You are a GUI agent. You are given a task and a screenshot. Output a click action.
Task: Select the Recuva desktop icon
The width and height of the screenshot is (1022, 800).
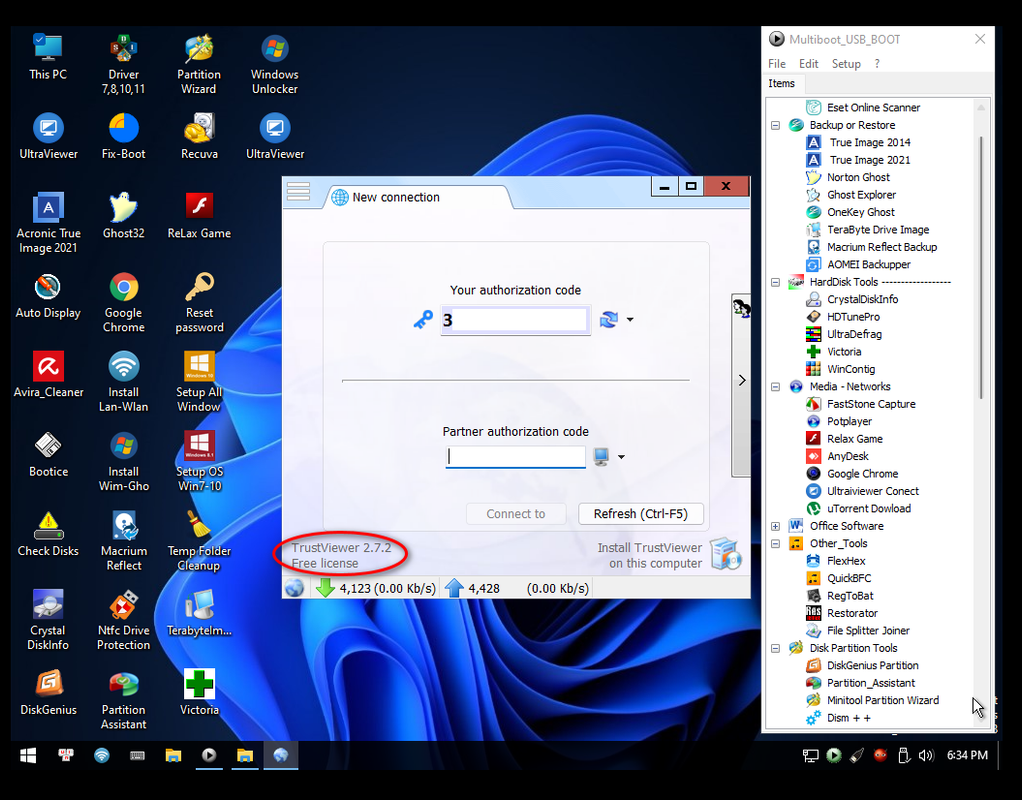[199, 136]
